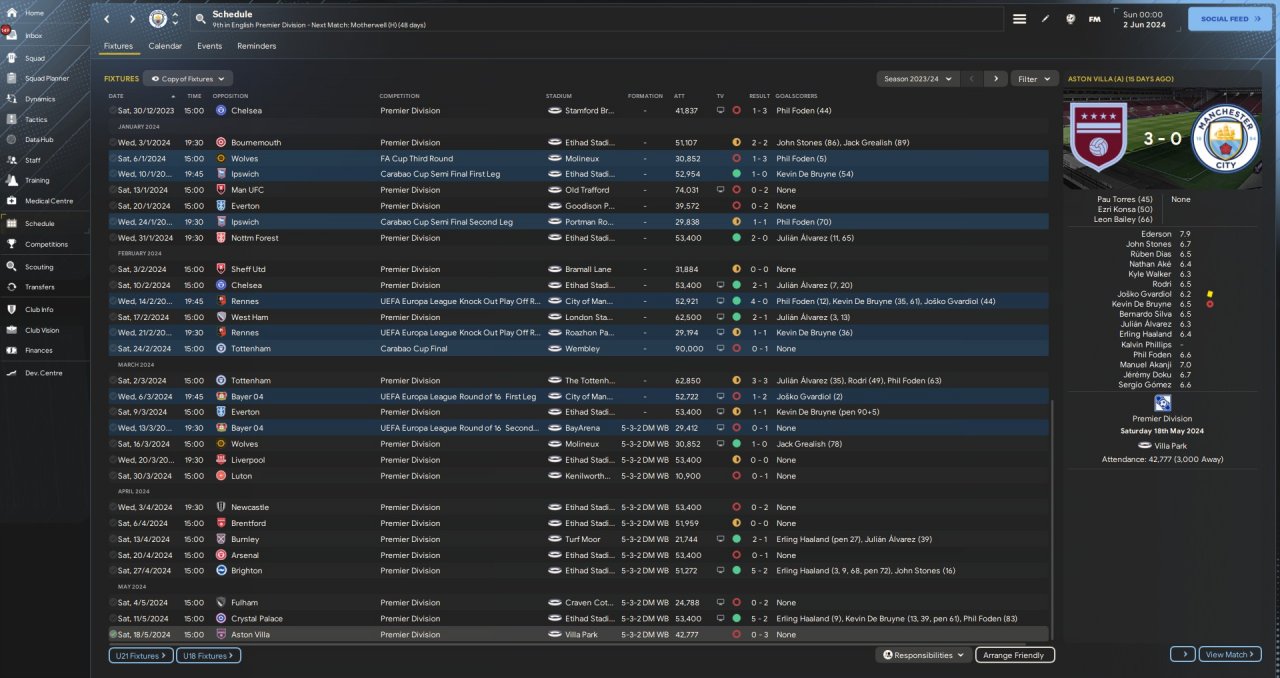Select the Bournemouth row circle

(113, 143)
